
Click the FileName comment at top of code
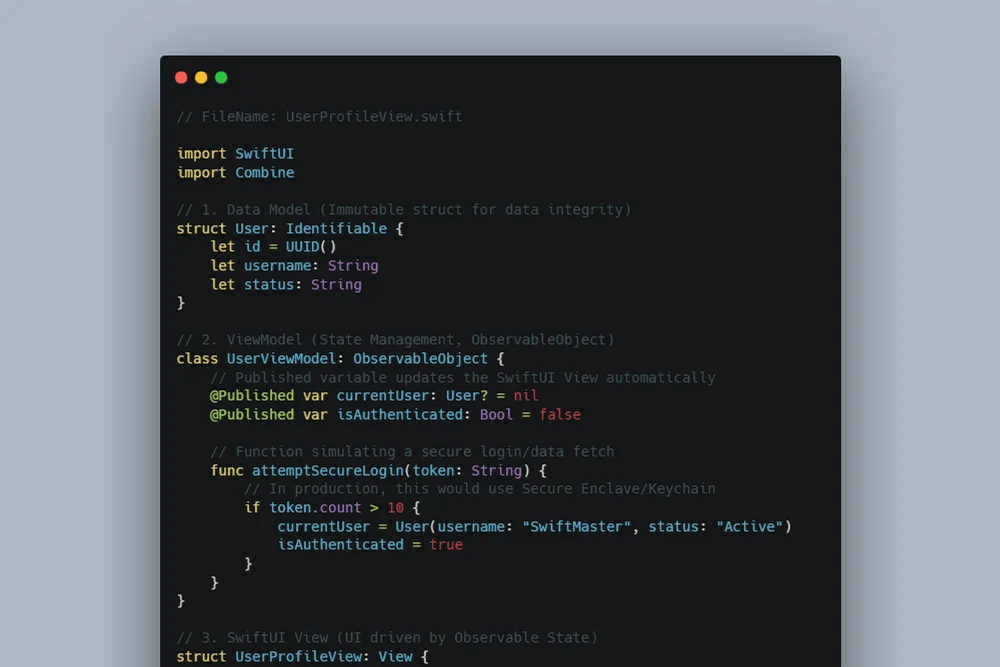point(319,116)
